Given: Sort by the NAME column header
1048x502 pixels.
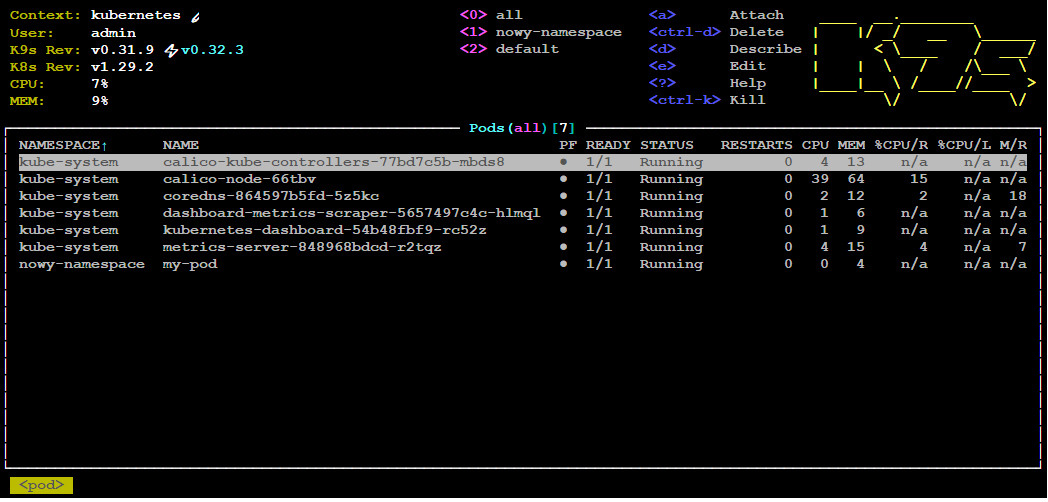Looking at the screenshot, I should click(x=180, y=145).
